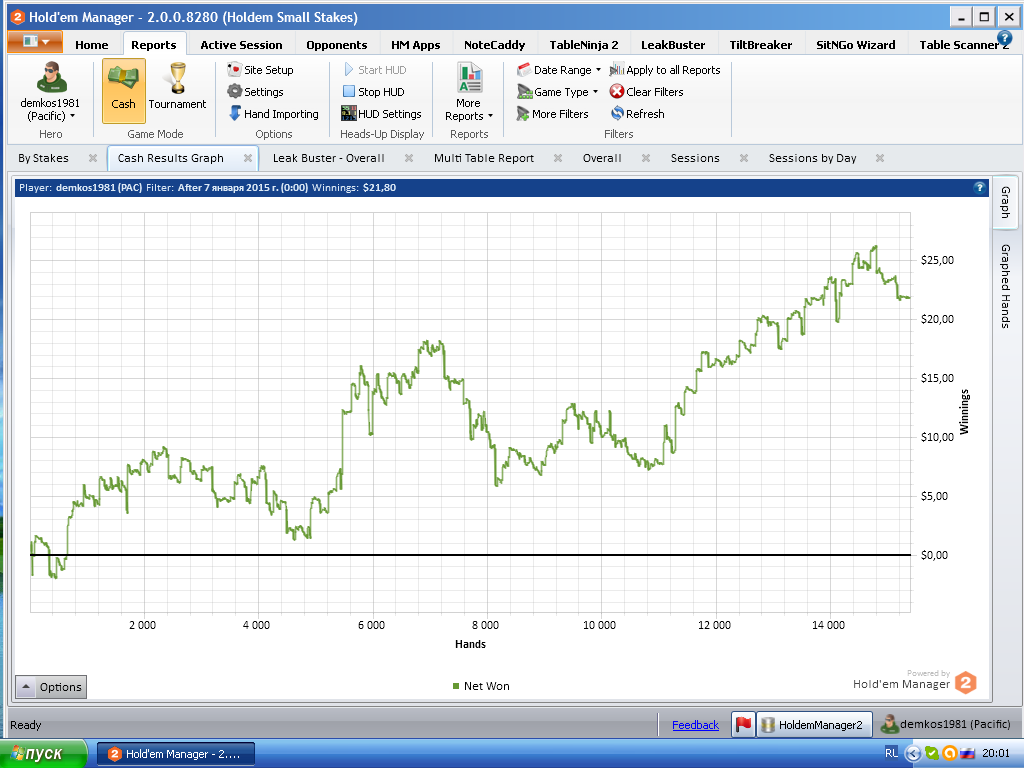This screenshot has height=768, width=1024.
Task: Switch to Overall report tab
Action: [x=602, y=158]
